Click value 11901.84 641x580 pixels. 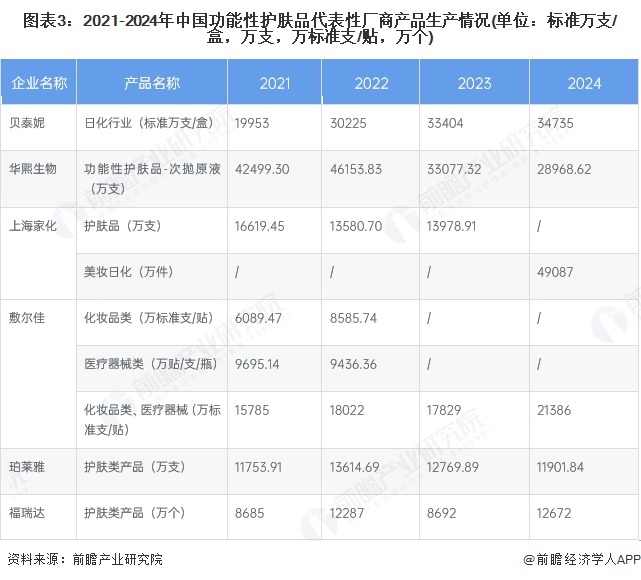(x=560, y=467)
